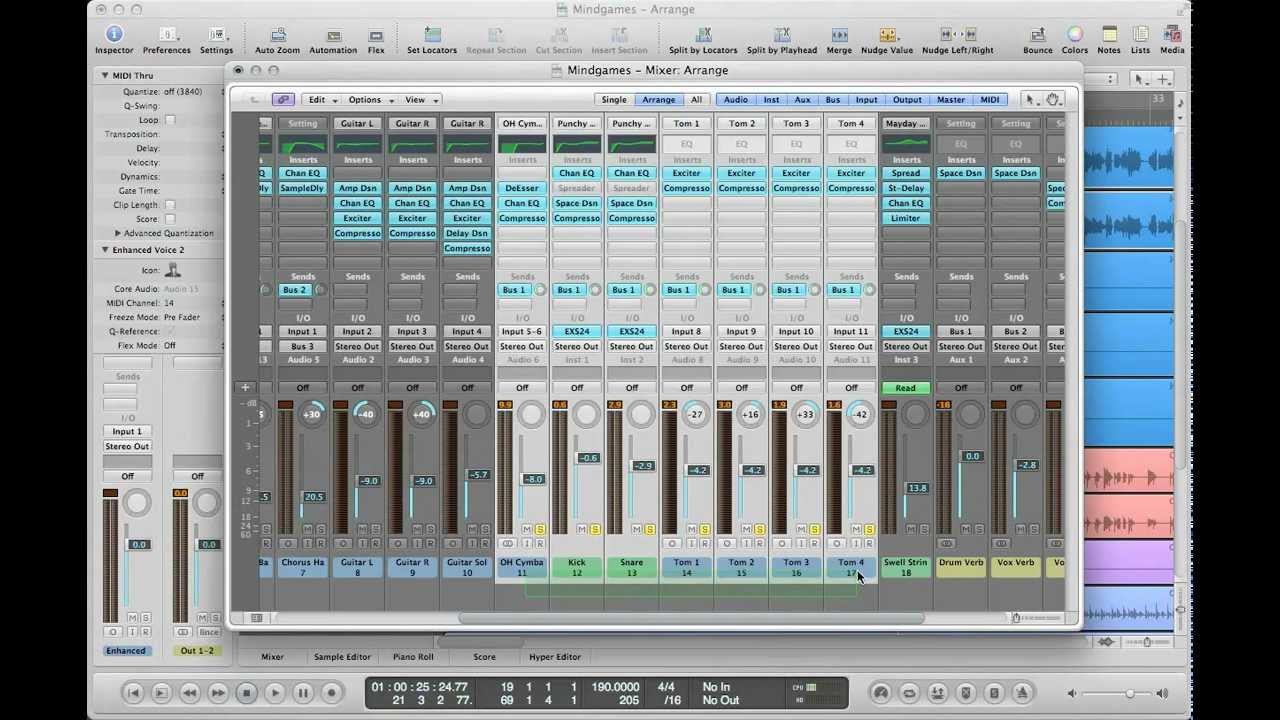This screenshot has width=1280, height=720.
Task: Select the hand tool in Mixer window
Action: pyautogui.click(x=1053, y=99)
